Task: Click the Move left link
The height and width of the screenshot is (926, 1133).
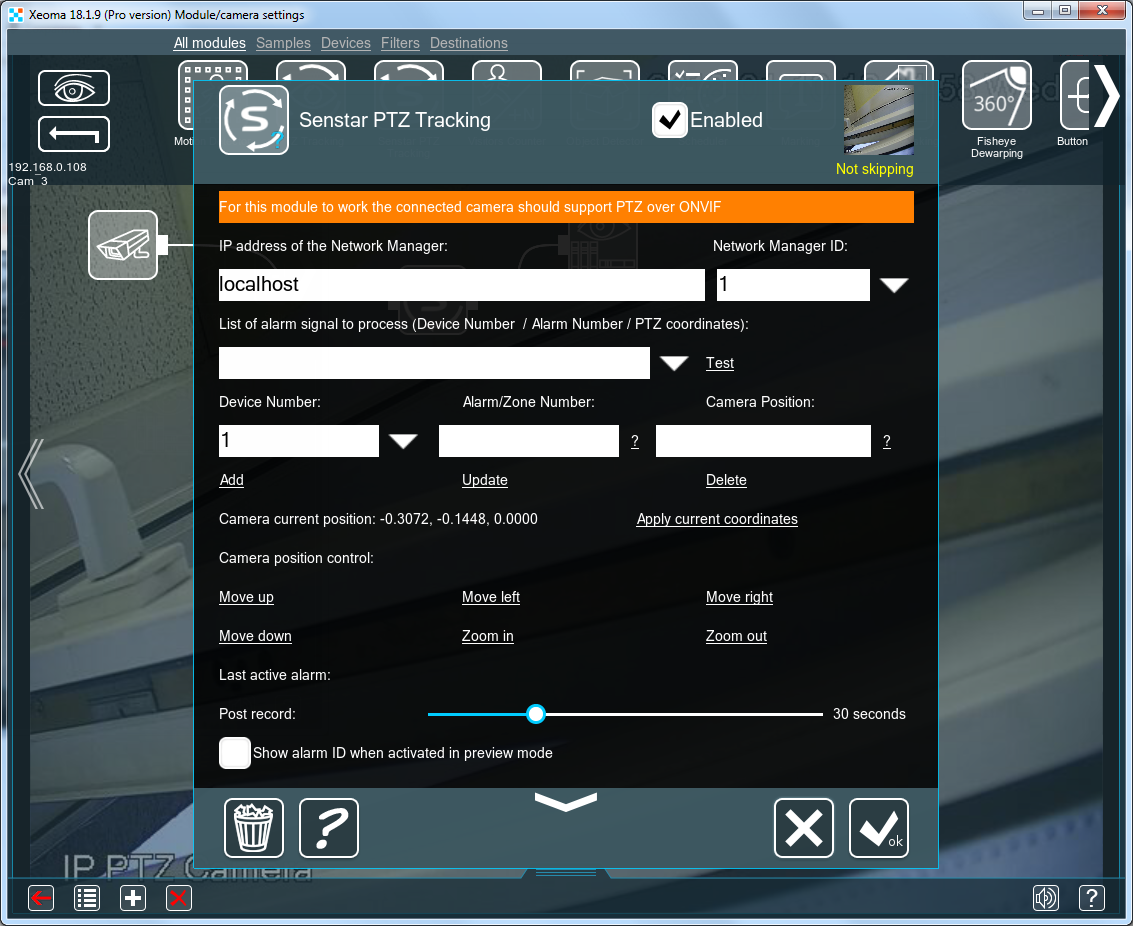Action: (491, 597)
